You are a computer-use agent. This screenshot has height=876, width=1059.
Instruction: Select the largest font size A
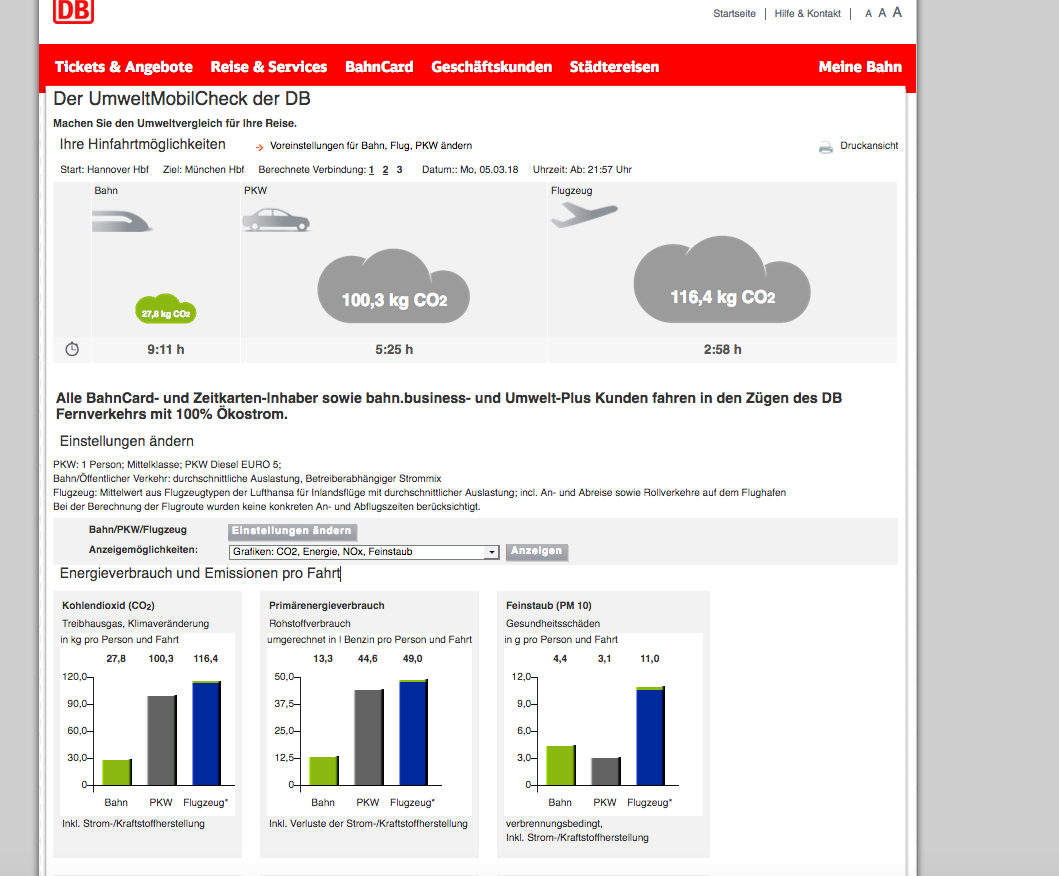[x=897, y=12]
